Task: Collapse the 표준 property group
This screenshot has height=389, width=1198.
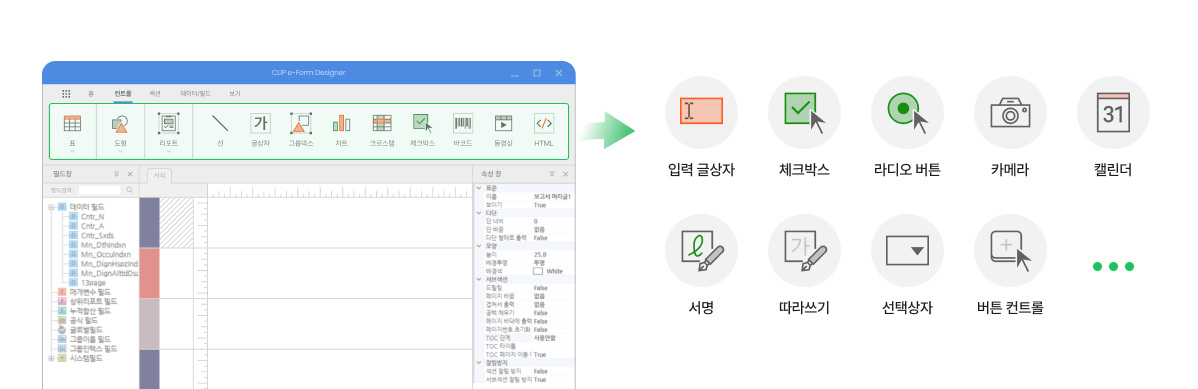Action: click(x=479, y=188)
